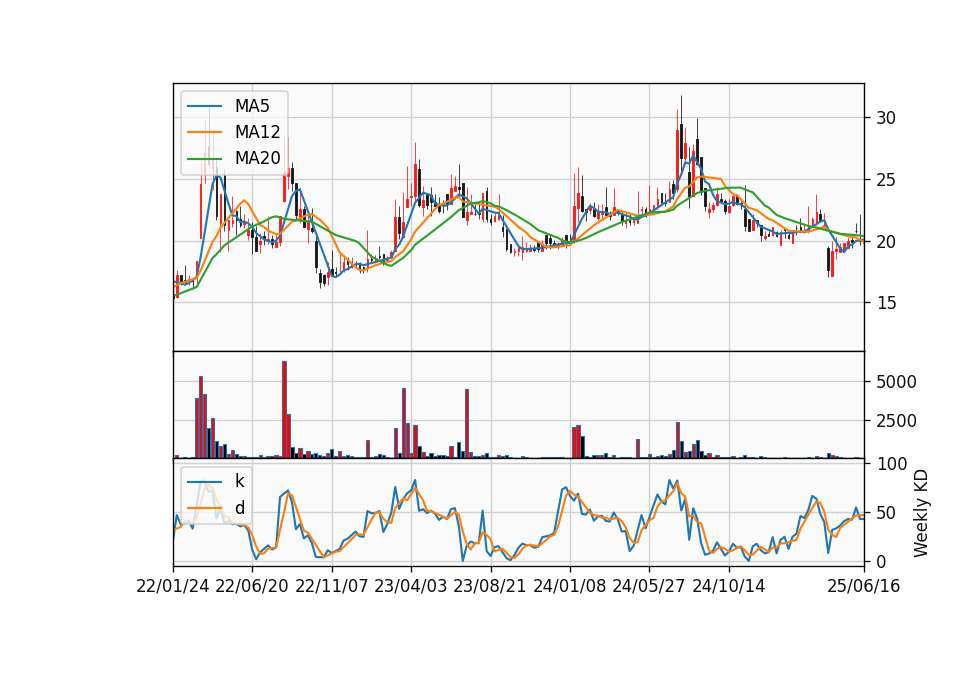
Task: Click the 22/11/07 date tick label
Action: click(331, 586)
